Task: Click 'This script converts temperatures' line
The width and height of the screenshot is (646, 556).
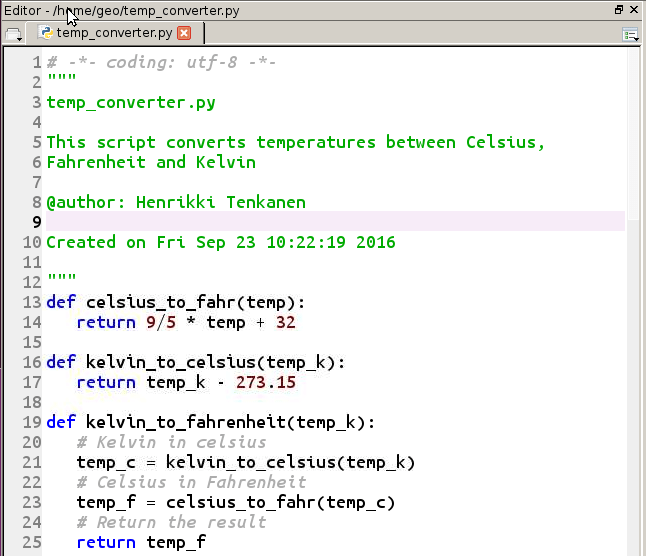Action: [x=295, y=143]
